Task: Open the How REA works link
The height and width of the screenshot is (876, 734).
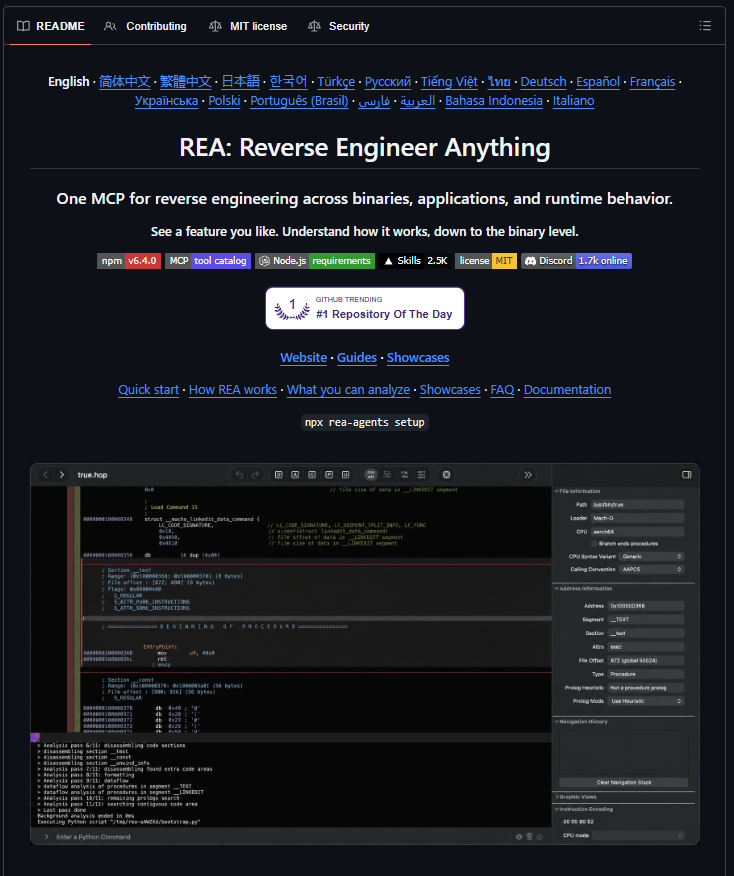Action: (233, 389)
